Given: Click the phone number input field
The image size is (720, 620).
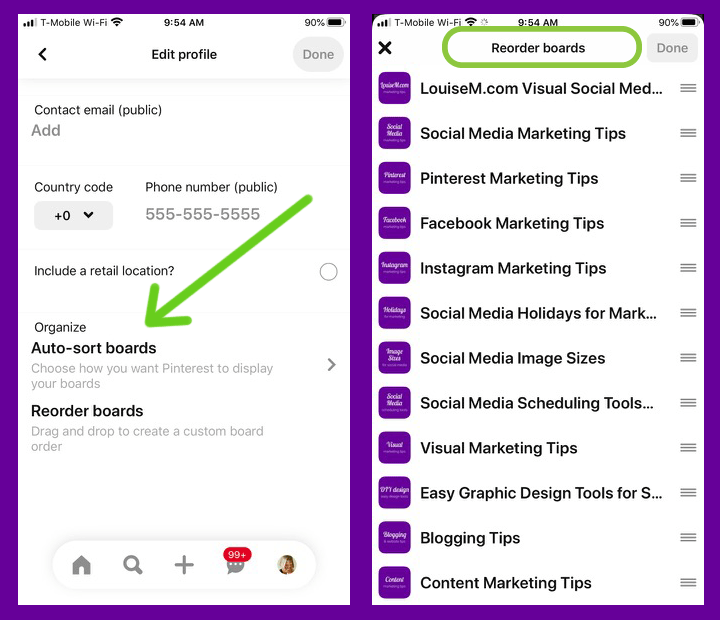Looking at the screenshot, I should [x=202, y=214].
